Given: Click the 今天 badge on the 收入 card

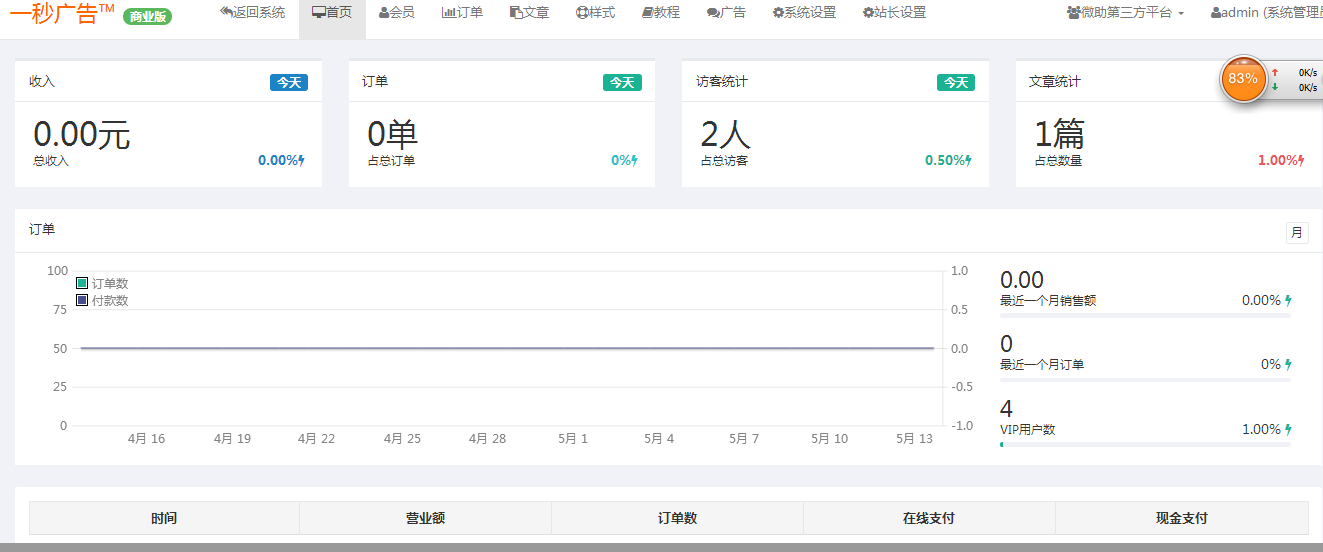Looking at the screenshot, I should [289, 82].
